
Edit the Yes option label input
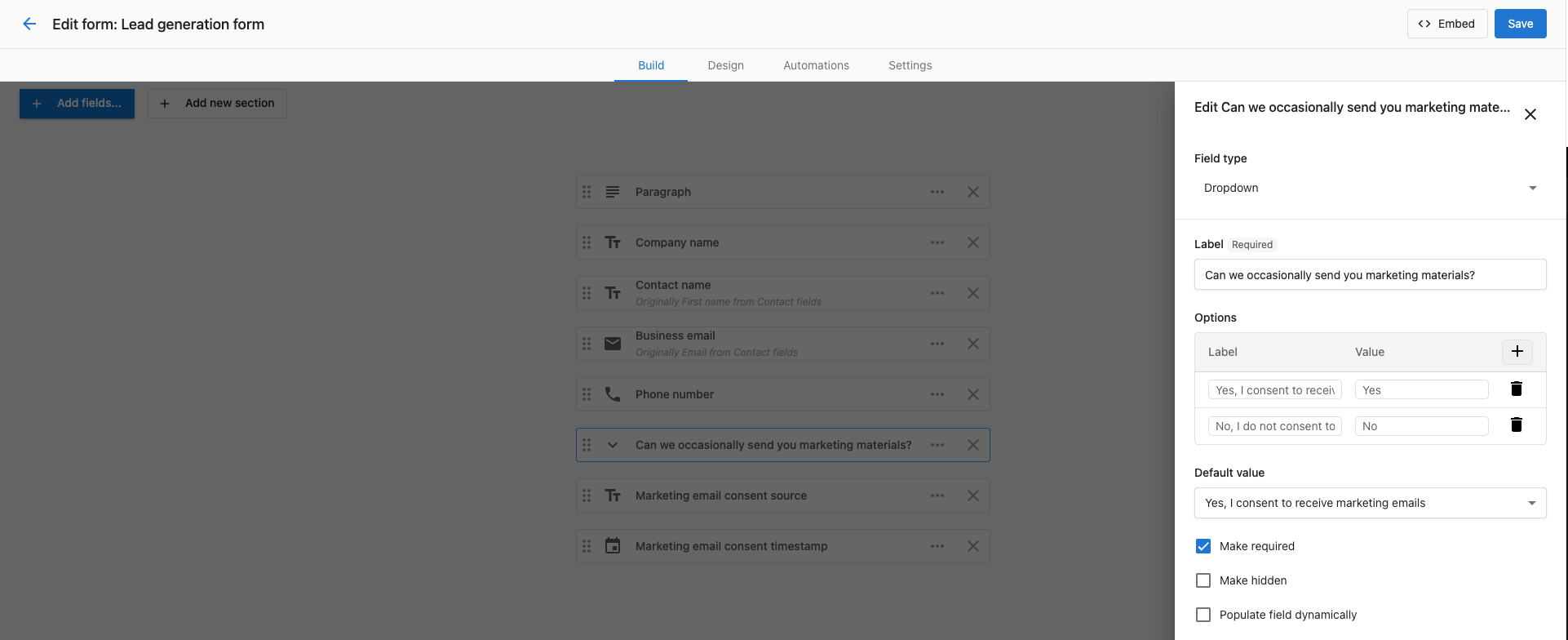(1275, 389)
